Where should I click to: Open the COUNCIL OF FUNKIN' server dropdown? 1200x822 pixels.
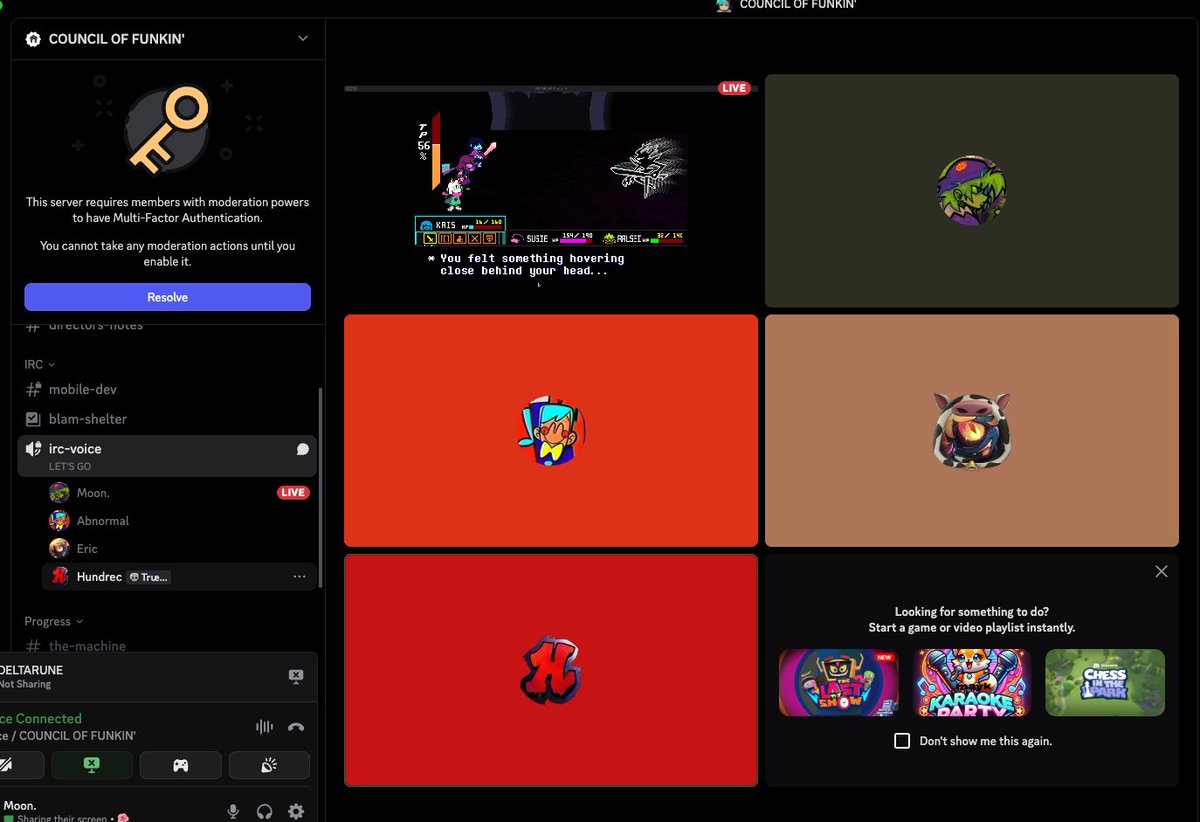pos(303,39)
